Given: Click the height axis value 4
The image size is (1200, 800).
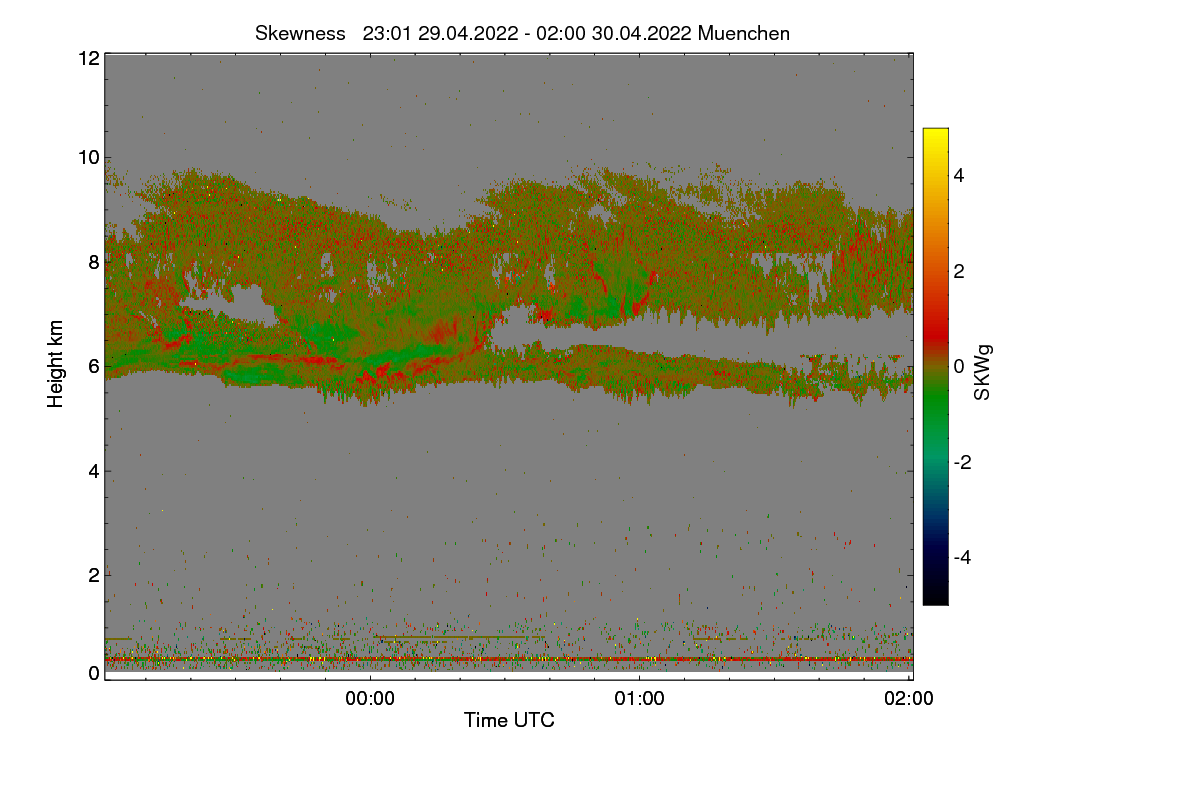Looking at the screenshot, I should (x=94, y=471).
